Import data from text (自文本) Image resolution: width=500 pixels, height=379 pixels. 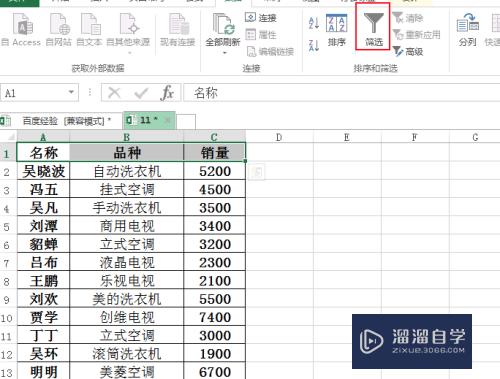pyautogui.click(x=89, y=30)
